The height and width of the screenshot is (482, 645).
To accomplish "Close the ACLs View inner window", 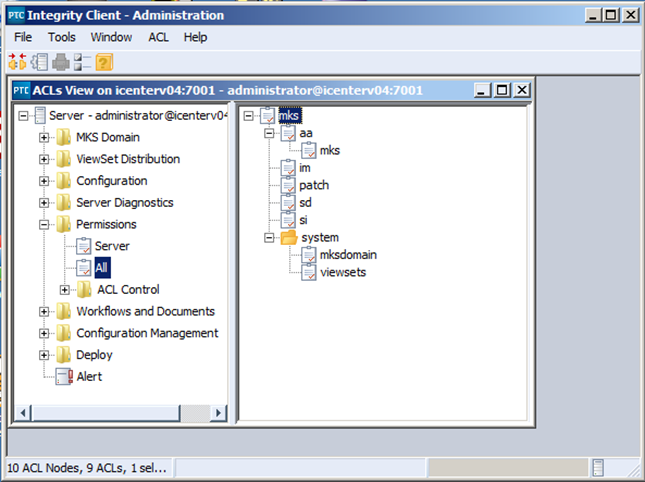I will coord(522,90).
